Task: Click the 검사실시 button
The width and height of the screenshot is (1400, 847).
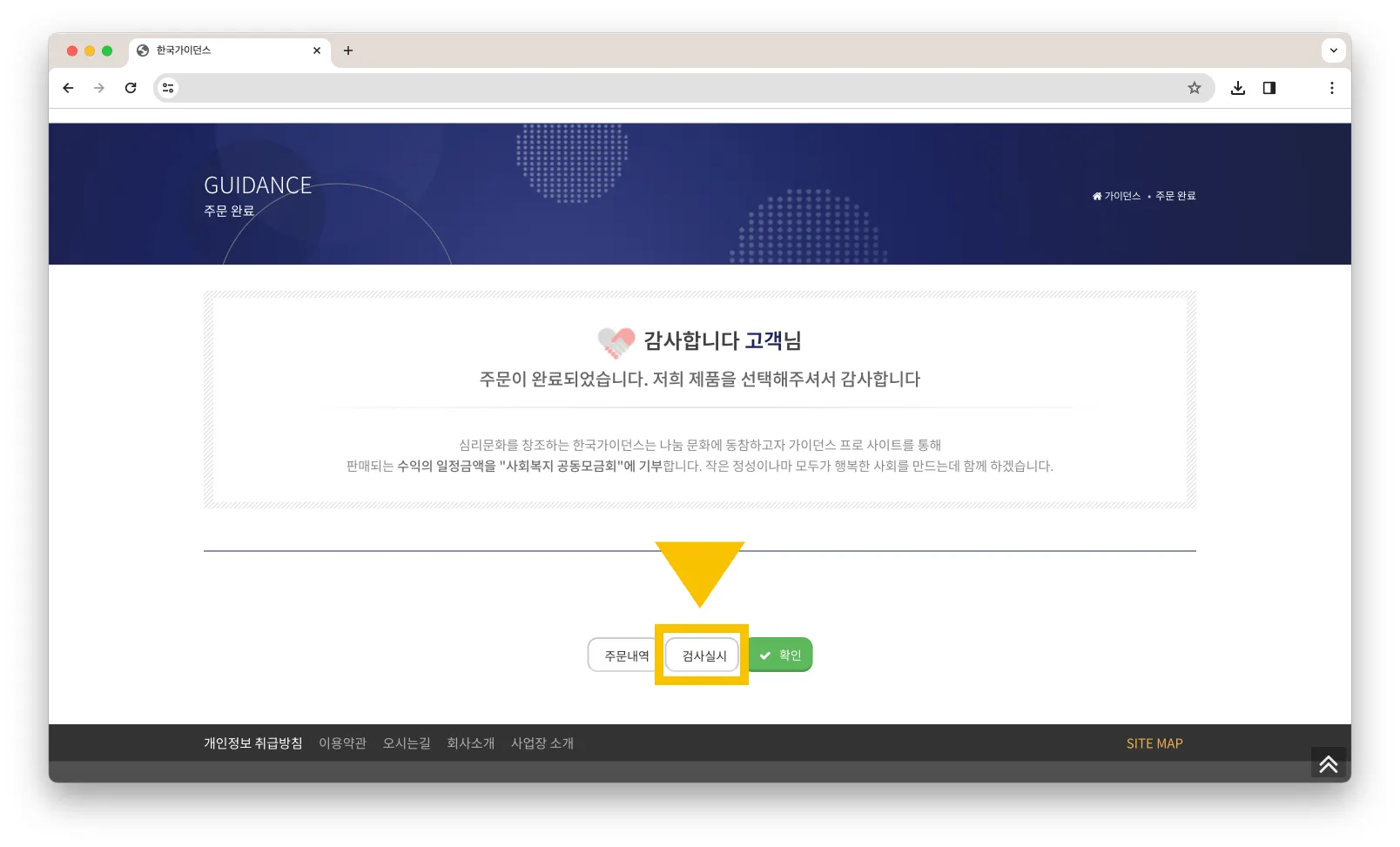Action: (x=702, y=655)
